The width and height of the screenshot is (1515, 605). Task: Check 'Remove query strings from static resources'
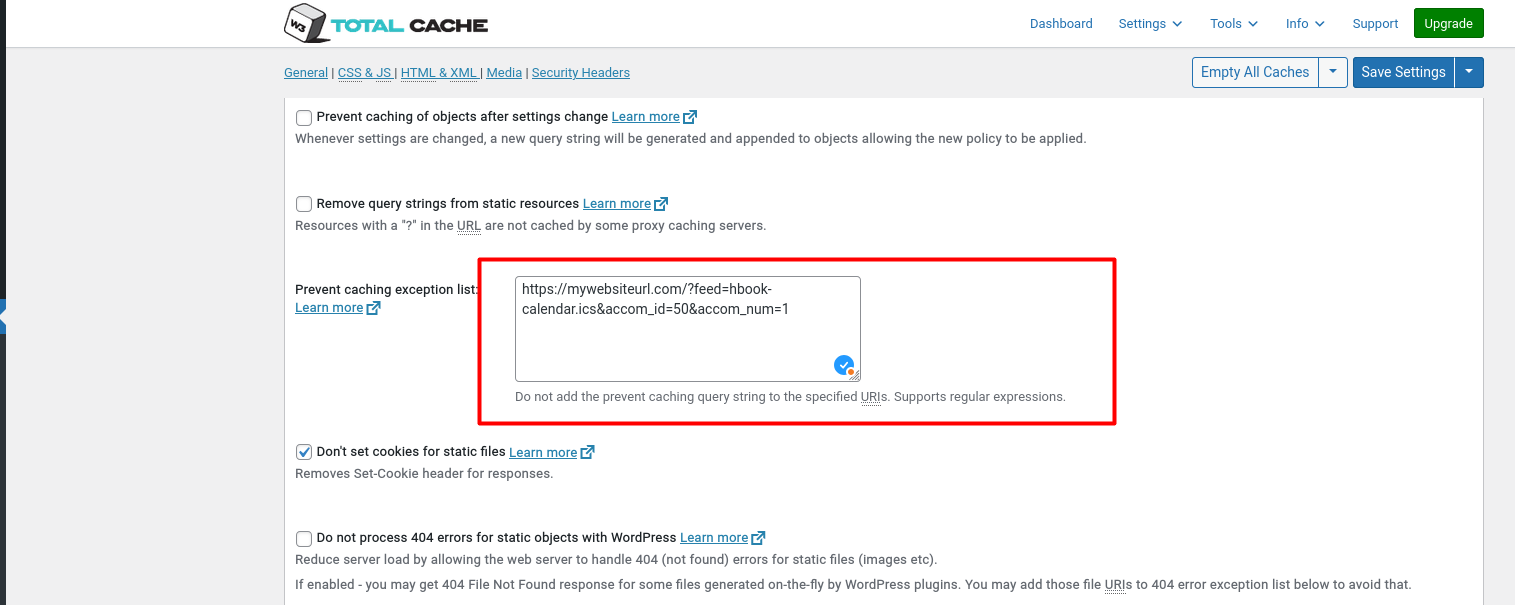[x=304, y=203]
